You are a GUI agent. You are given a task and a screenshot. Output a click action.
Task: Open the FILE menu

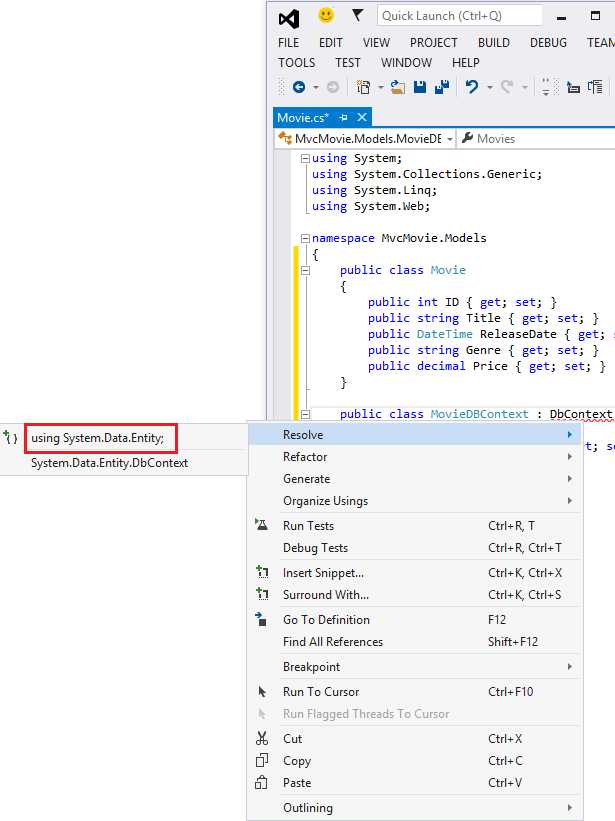(x=289, y=42)
